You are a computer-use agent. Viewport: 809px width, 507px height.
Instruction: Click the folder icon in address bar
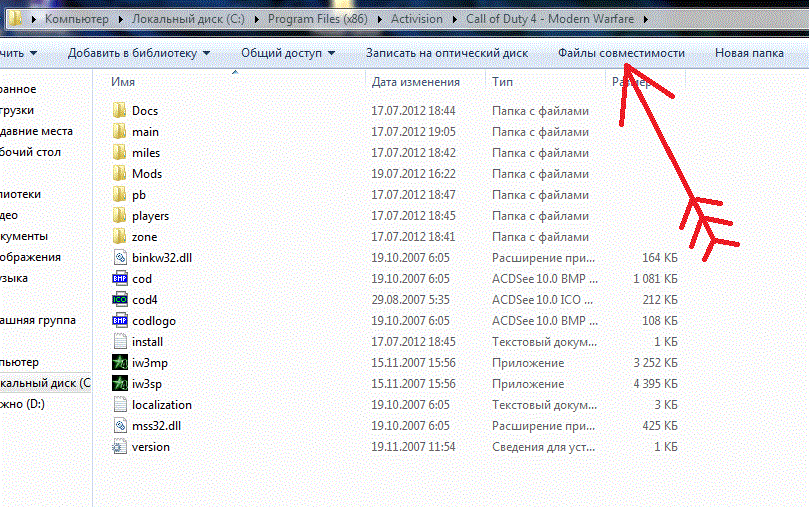pyautogui.click(x=15, y=19)
